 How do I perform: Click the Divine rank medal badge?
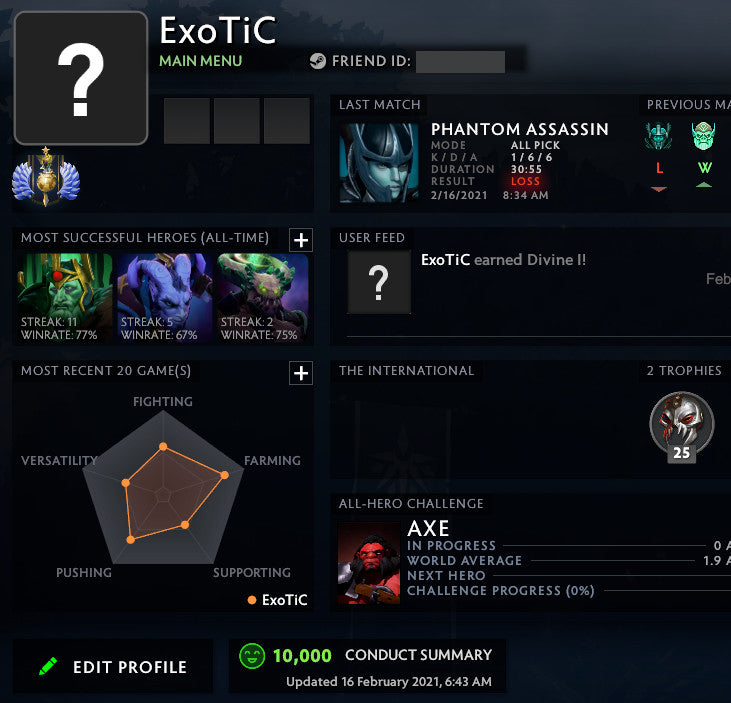46,177
